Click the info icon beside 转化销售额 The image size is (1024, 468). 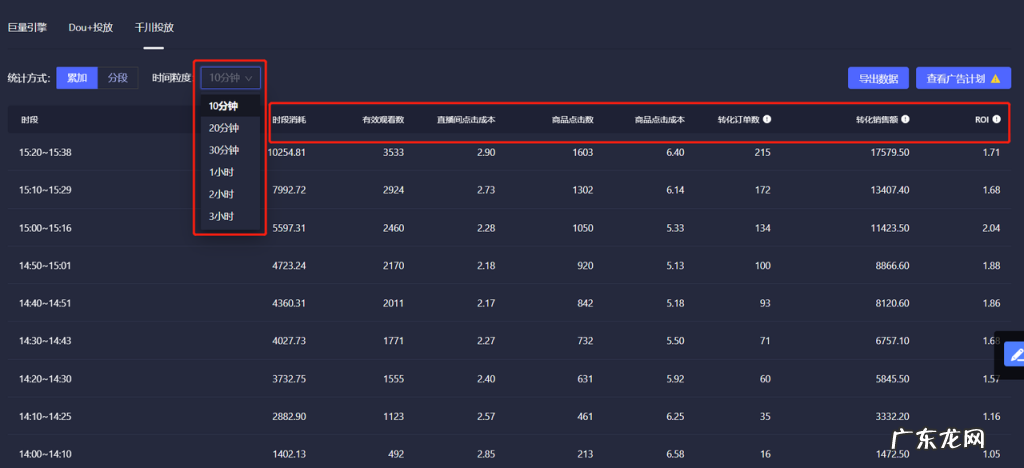point(905,119)
